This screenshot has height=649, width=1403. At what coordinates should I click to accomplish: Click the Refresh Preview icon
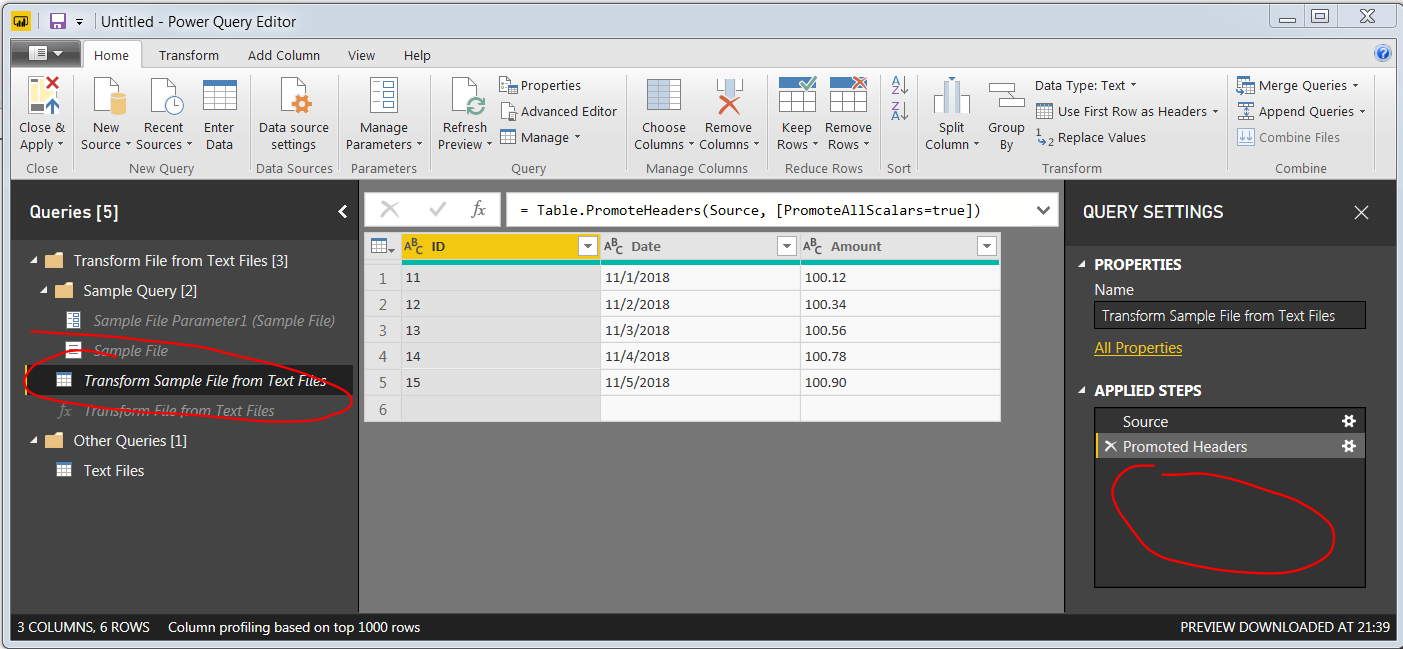tap(465, 96)
